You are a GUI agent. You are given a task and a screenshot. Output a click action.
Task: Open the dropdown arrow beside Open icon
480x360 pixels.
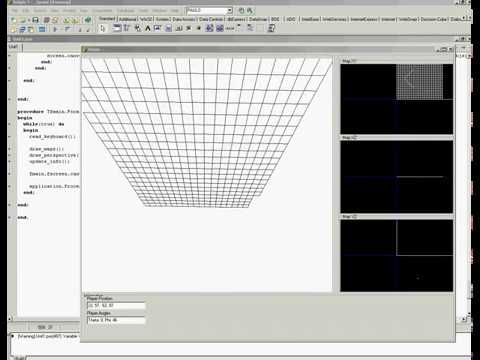coord(29,20)
